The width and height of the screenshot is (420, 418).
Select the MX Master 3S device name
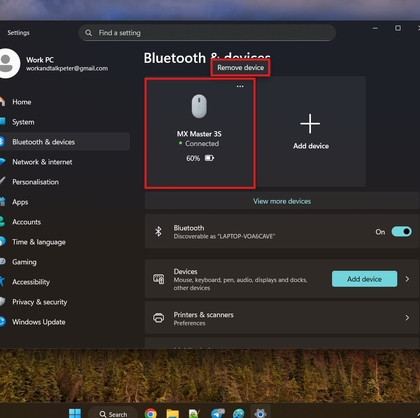pos(199,134)
